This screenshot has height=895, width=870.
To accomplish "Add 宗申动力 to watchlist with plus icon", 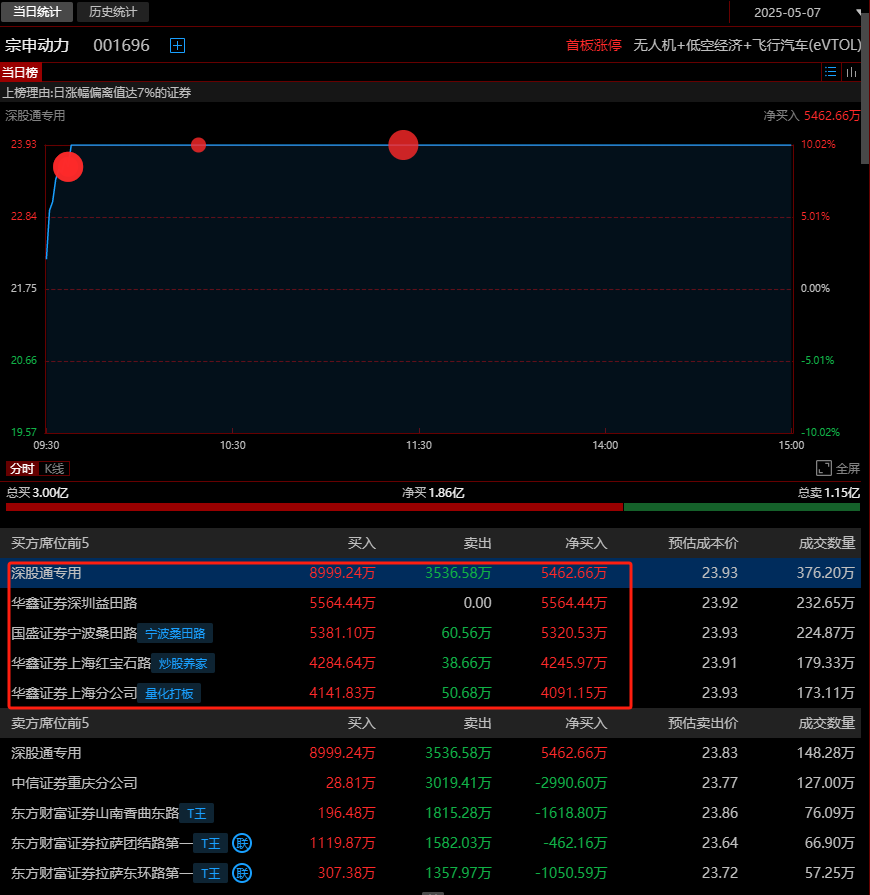I will click(178, 46).
